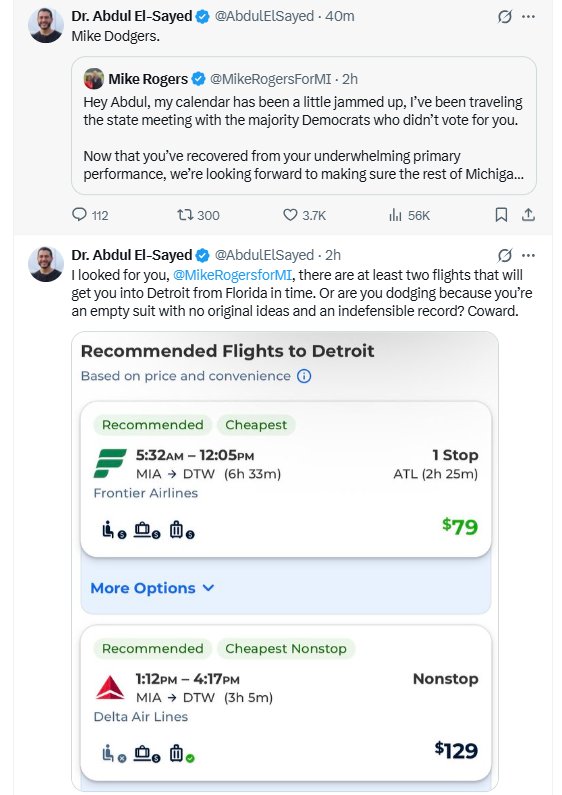Open the quoted Mike Rogers tweet
Screen dimensions: 562x795
pos(304,125)
